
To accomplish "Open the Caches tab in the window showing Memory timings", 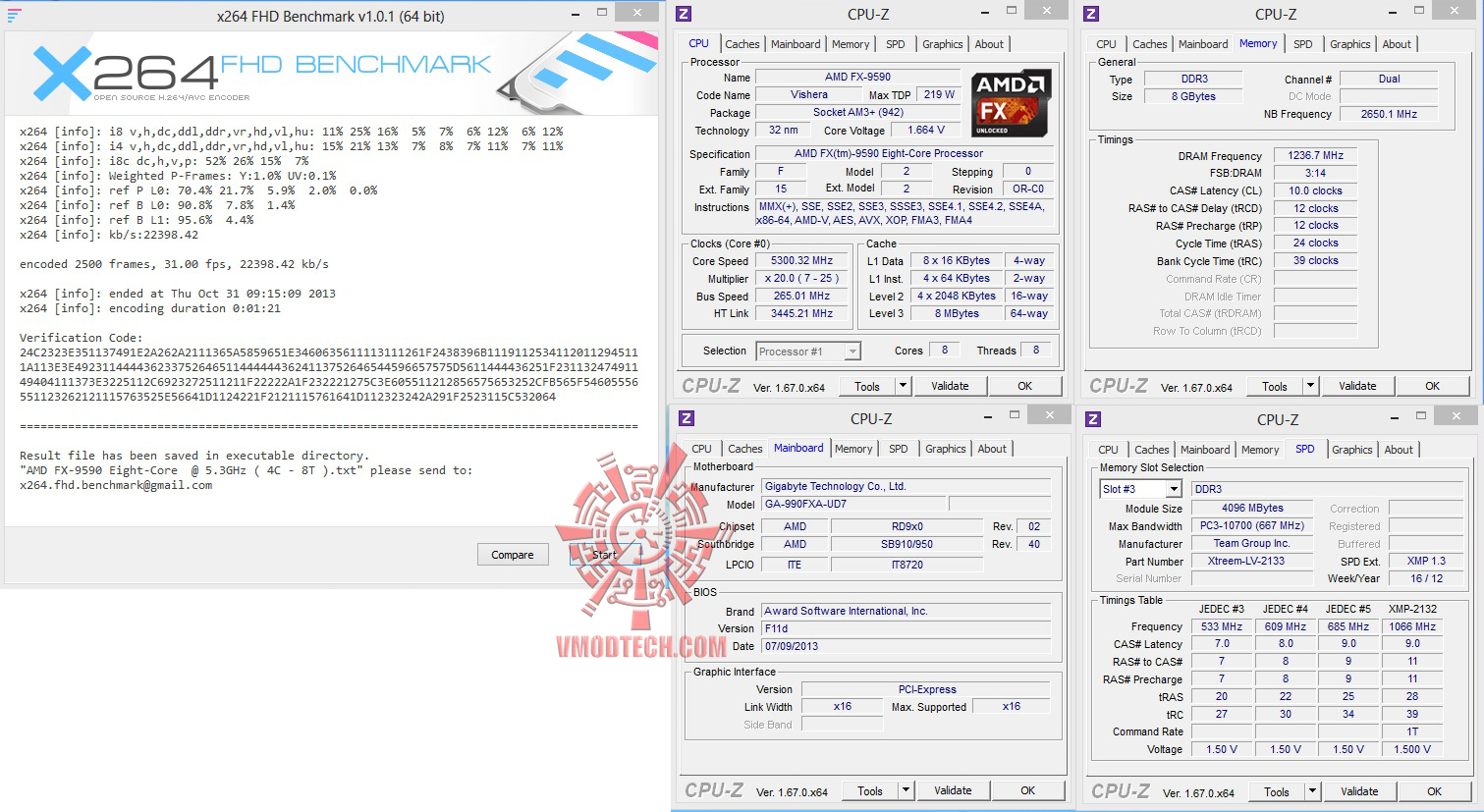I will pyautogui.click(x=1150, y=44).
